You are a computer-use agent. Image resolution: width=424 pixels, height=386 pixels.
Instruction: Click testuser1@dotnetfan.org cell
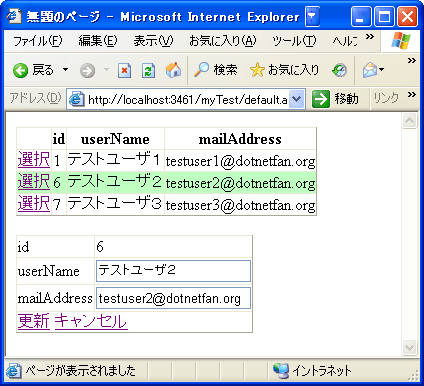pos(240,161)
